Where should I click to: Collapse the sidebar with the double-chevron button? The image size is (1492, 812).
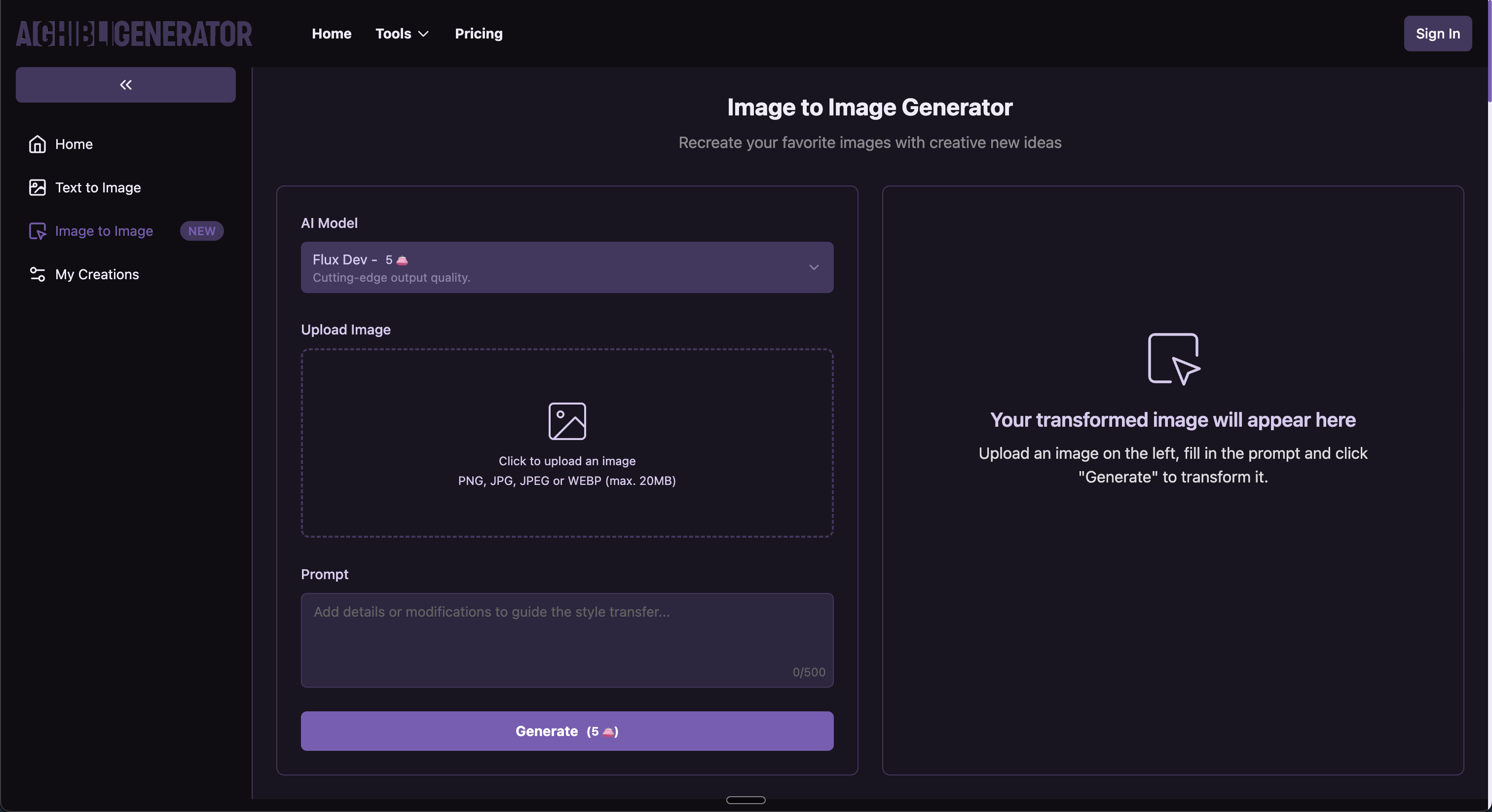click(x=124, y=84)
